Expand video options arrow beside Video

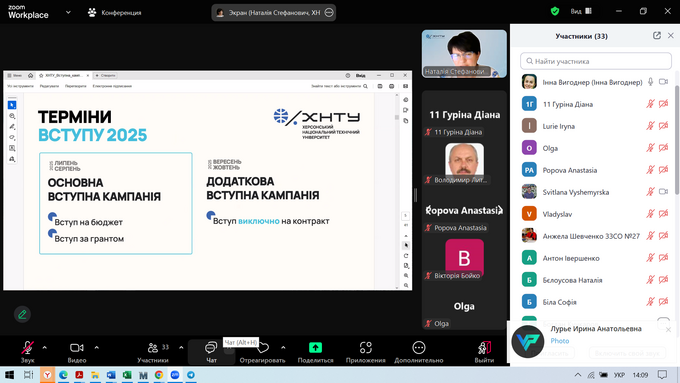tap(96, 347)
